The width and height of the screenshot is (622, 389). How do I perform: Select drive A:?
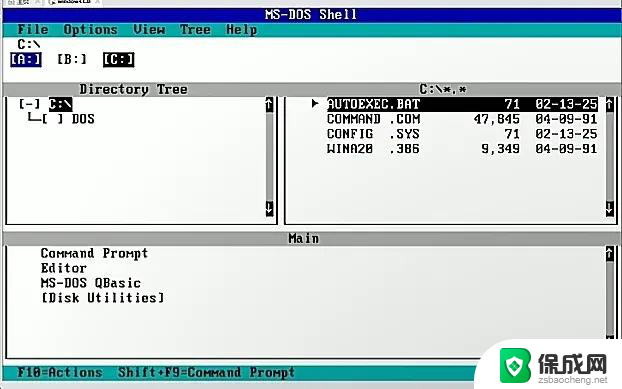[26, 59]
